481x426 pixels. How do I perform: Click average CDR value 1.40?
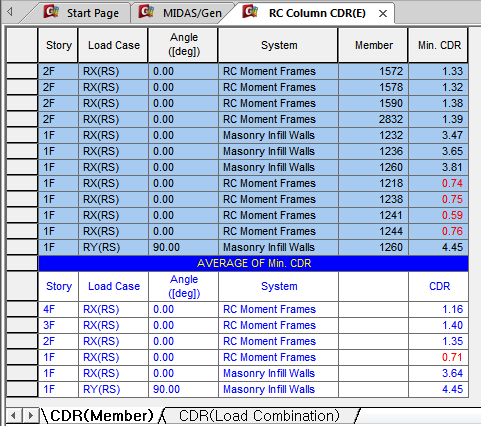tap(439, 325)
